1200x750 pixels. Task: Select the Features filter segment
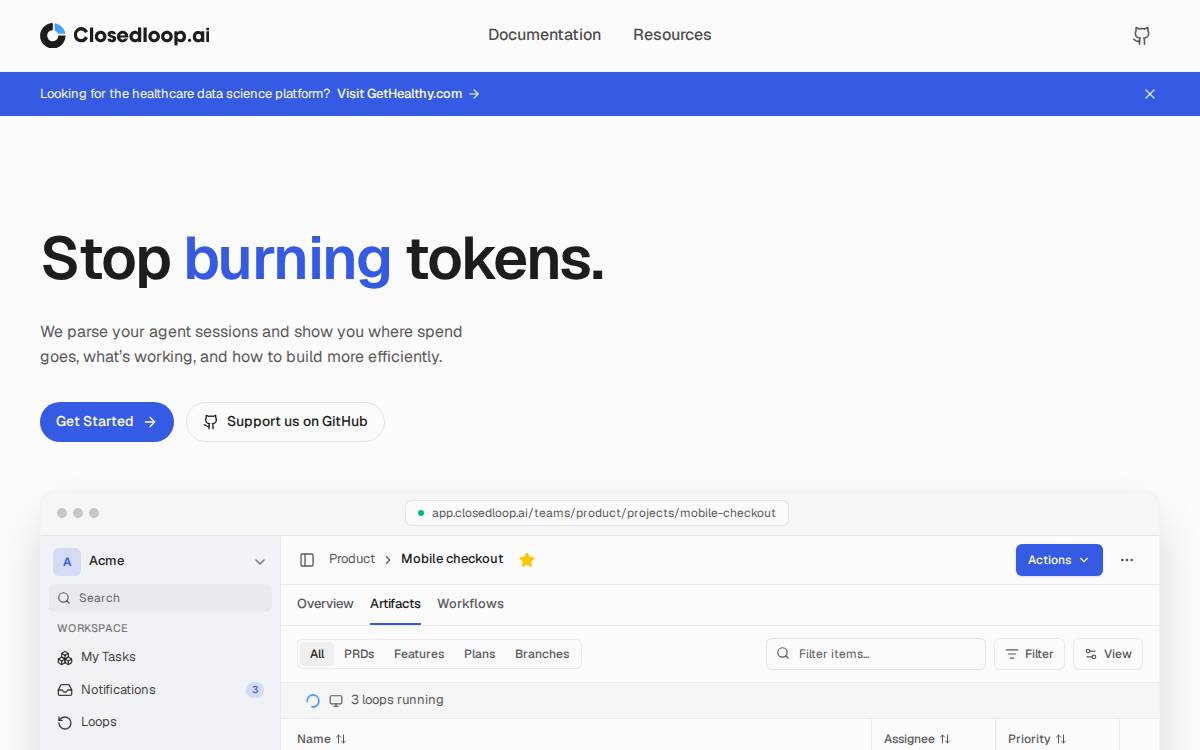click(419, 654)
